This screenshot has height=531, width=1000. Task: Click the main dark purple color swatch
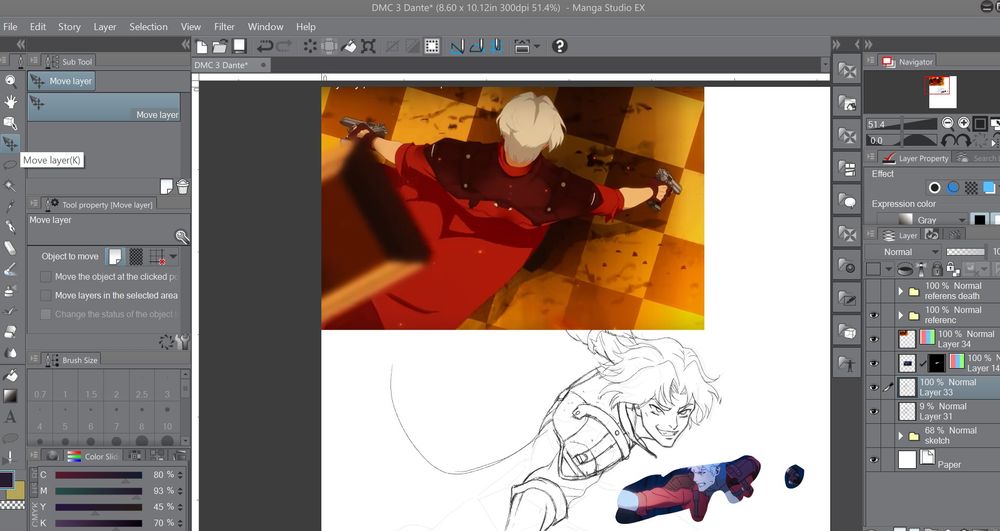tap(7, 480)
